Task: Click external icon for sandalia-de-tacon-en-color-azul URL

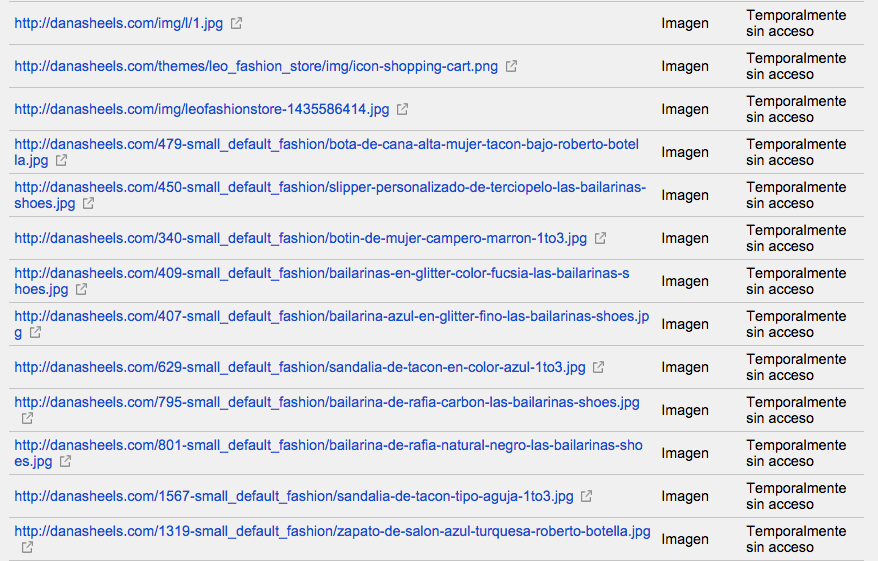Action: pyautogui.click(x=599, y=367)
